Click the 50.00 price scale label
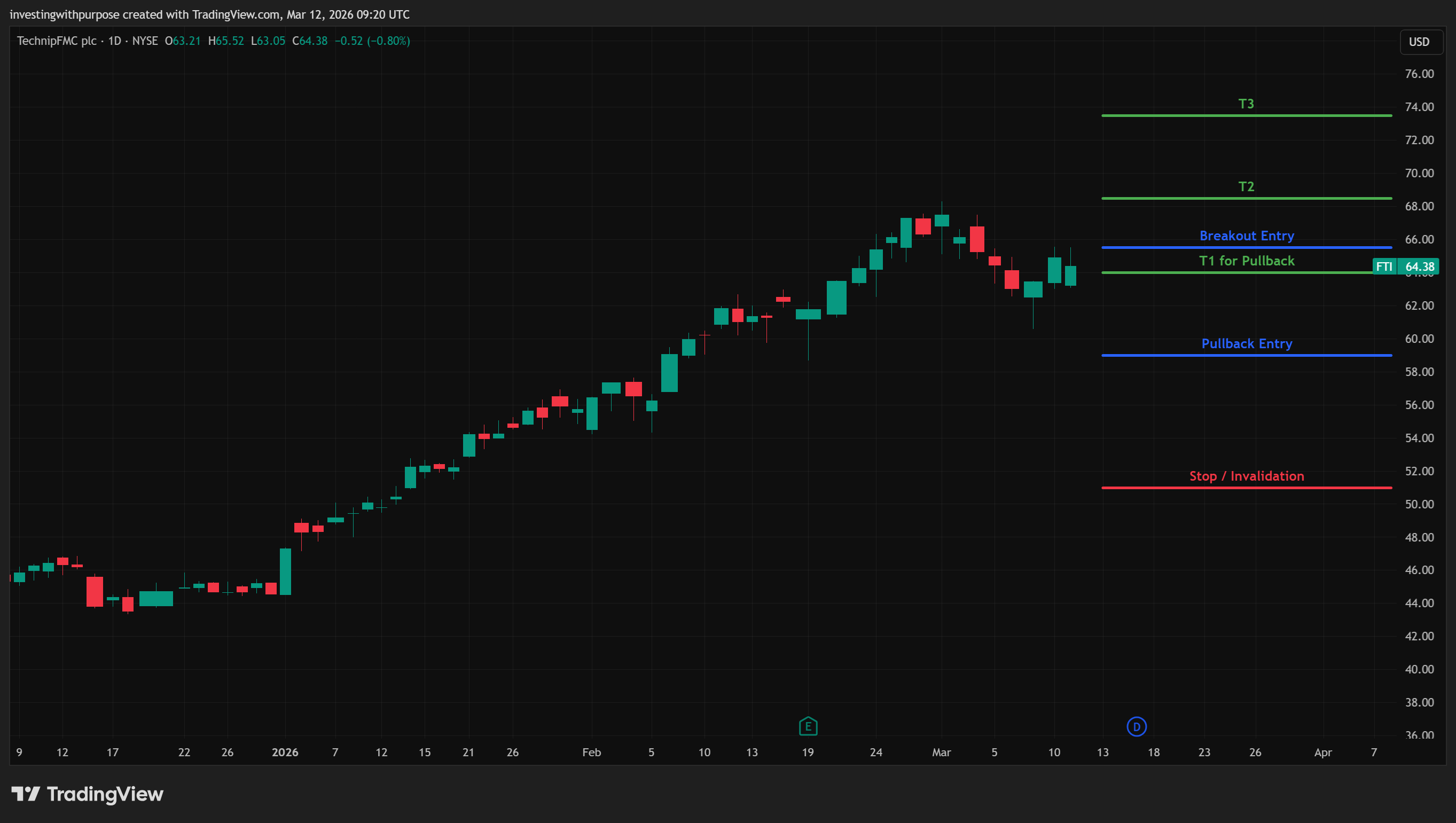Viewport: 1456px width, 823px height. coord(1419,504)
